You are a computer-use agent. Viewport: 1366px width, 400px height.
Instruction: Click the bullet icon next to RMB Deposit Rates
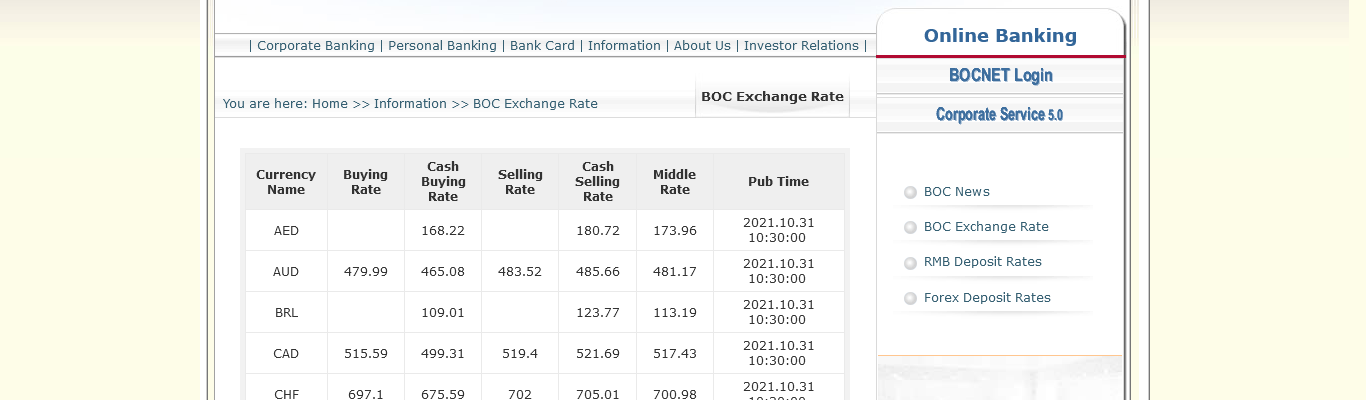click(910, 263)
